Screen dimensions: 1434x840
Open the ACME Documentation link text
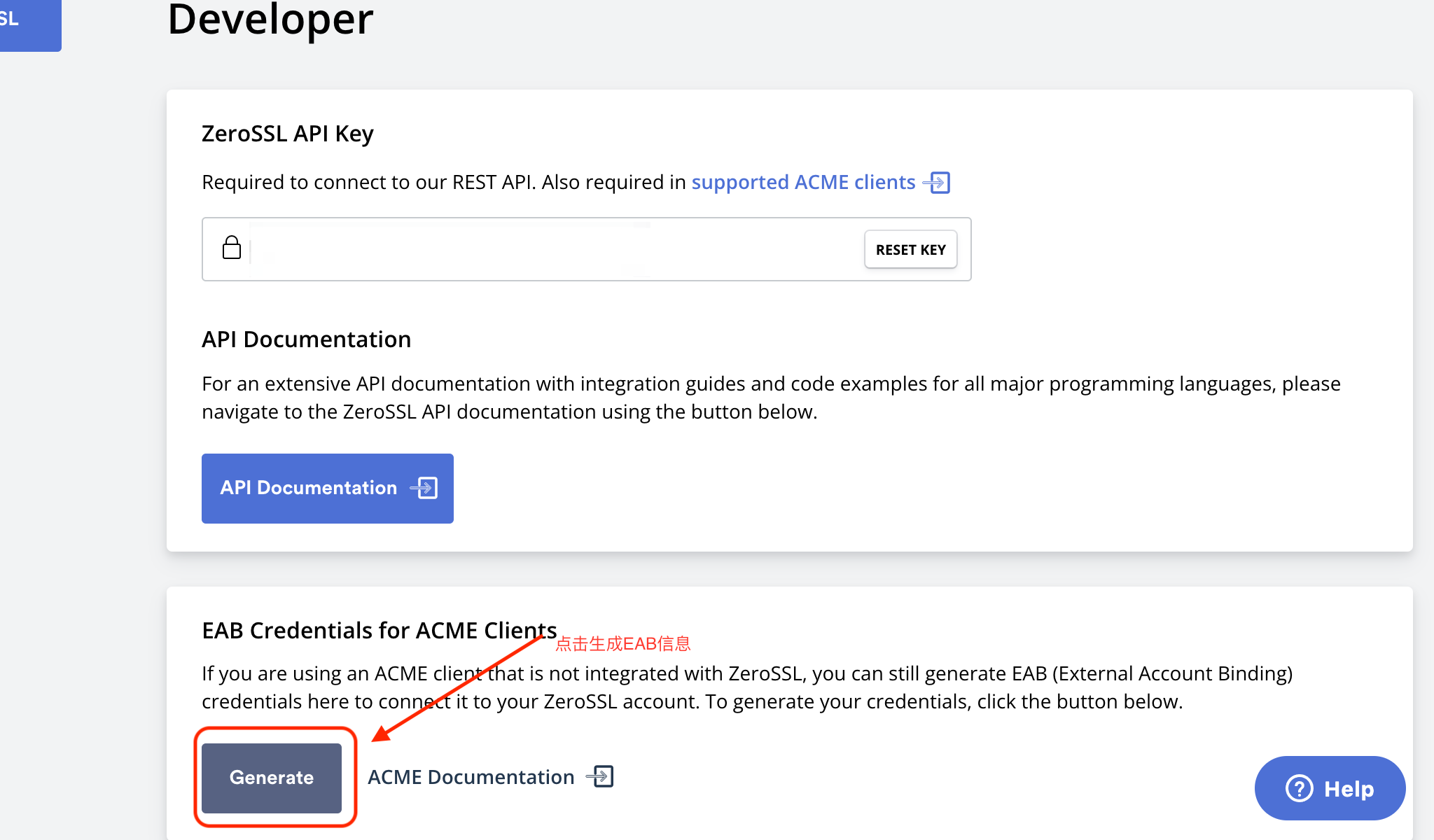coord(471,777)
